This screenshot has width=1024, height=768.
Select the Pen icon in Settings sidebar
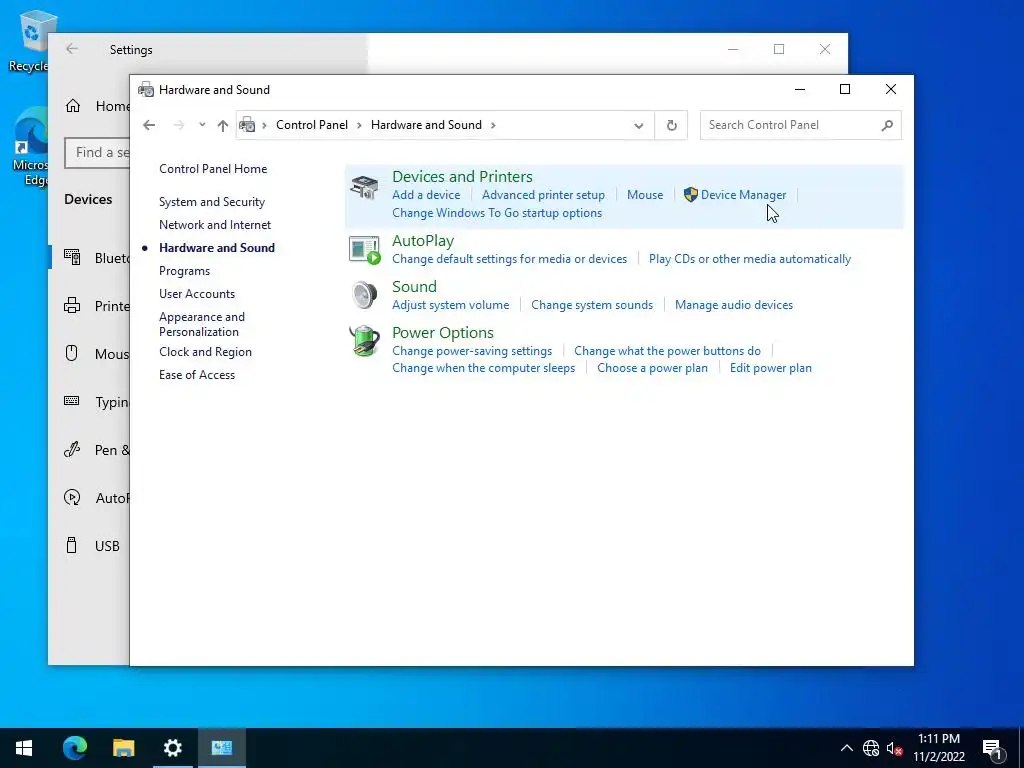click(72, 449)
